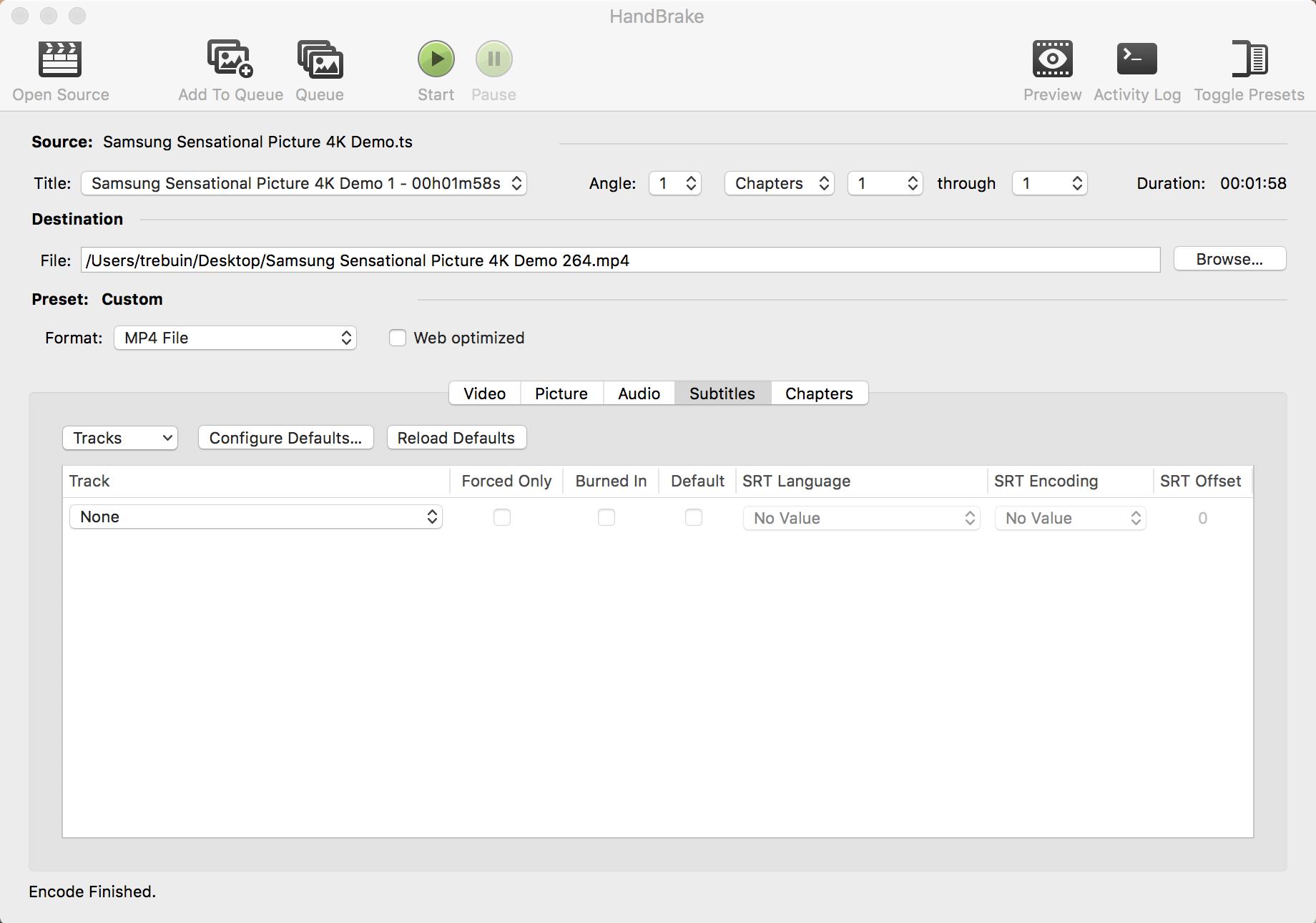The image size is (1316, 923).
Task: Open the Preview window
Action: coord(1052,59)
